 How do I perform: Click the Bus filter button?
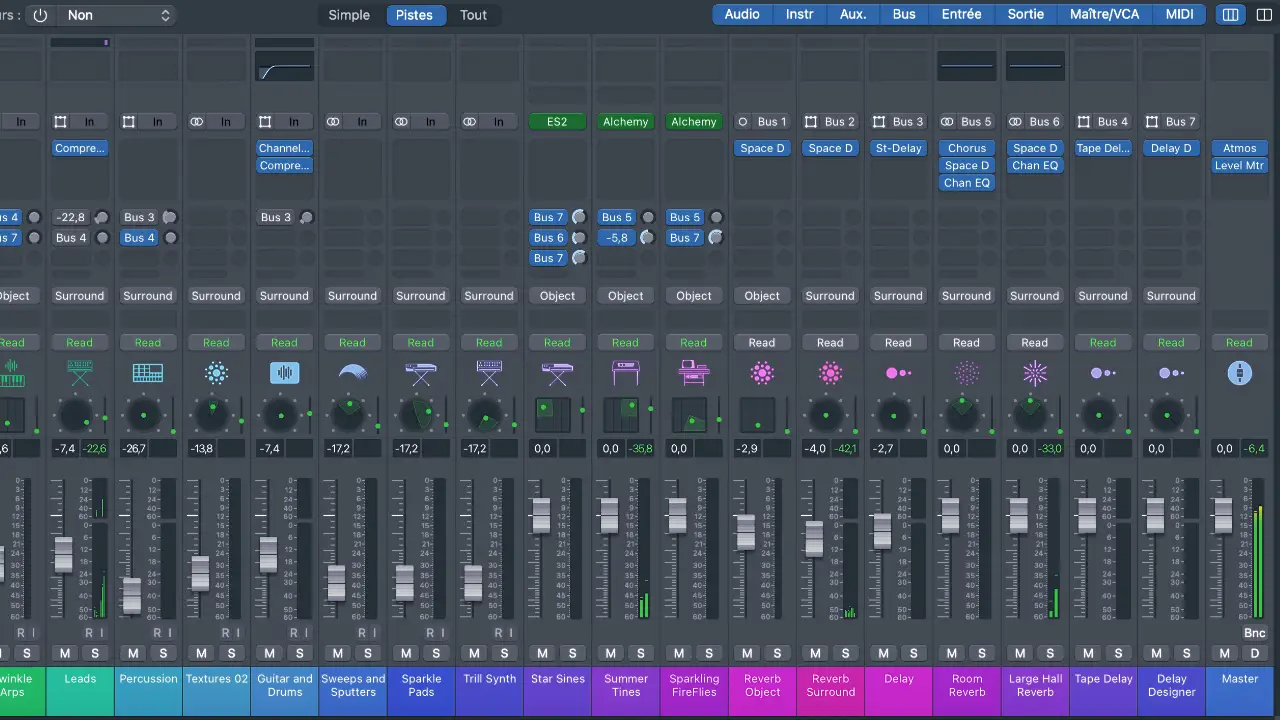click(x=903, y=14)
